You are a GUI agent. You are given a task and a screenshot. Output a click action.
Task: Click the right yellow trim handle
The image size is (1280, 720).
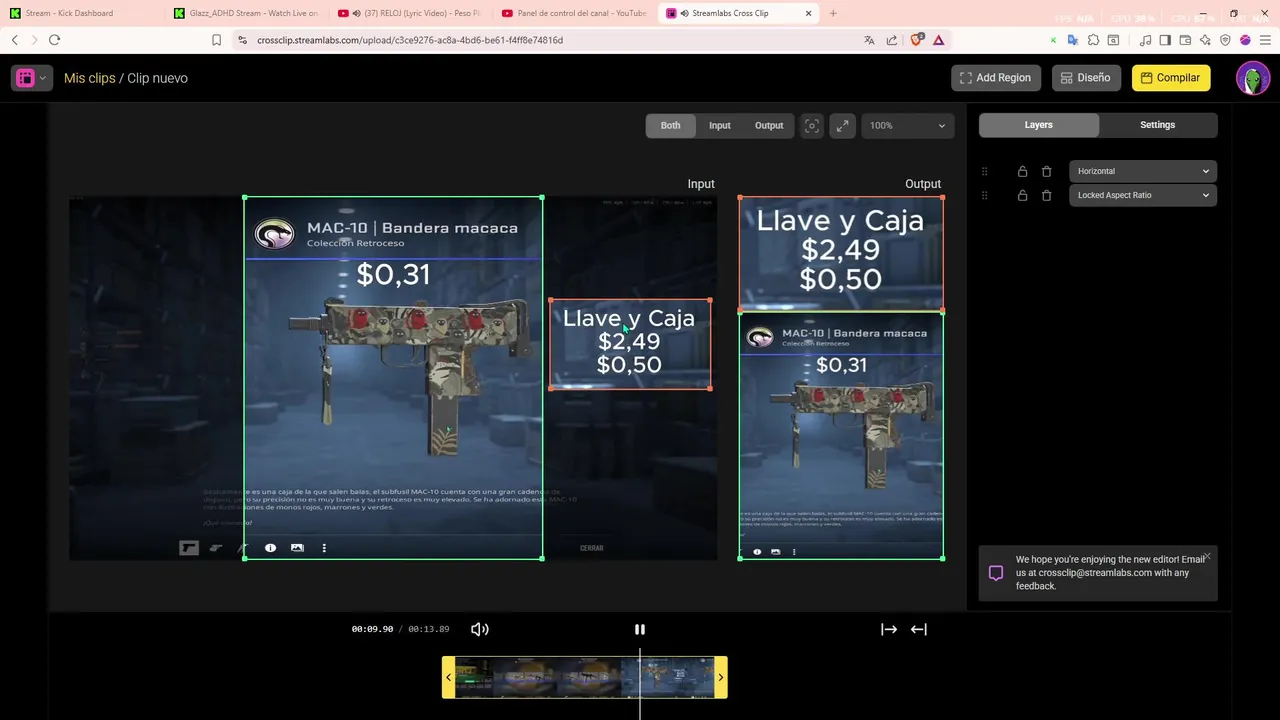tap(721, 677)
